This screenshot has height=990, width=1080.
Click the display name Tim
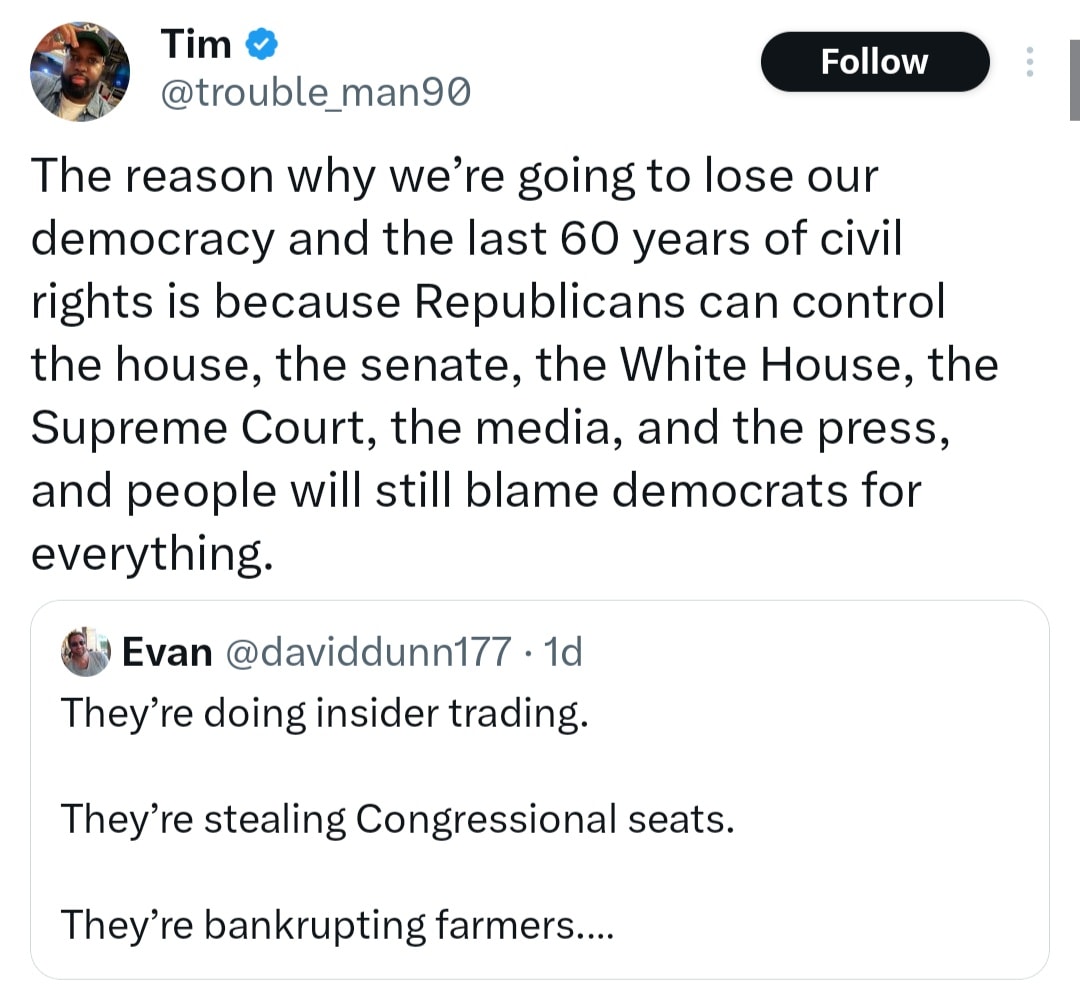click(197, 43)
